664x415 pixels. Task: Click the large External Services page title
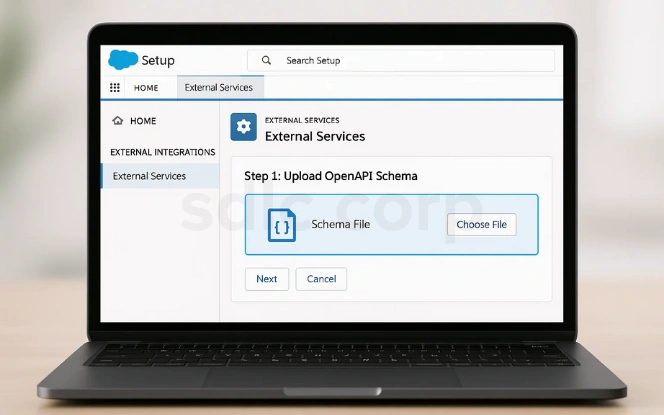coord(315,136)
